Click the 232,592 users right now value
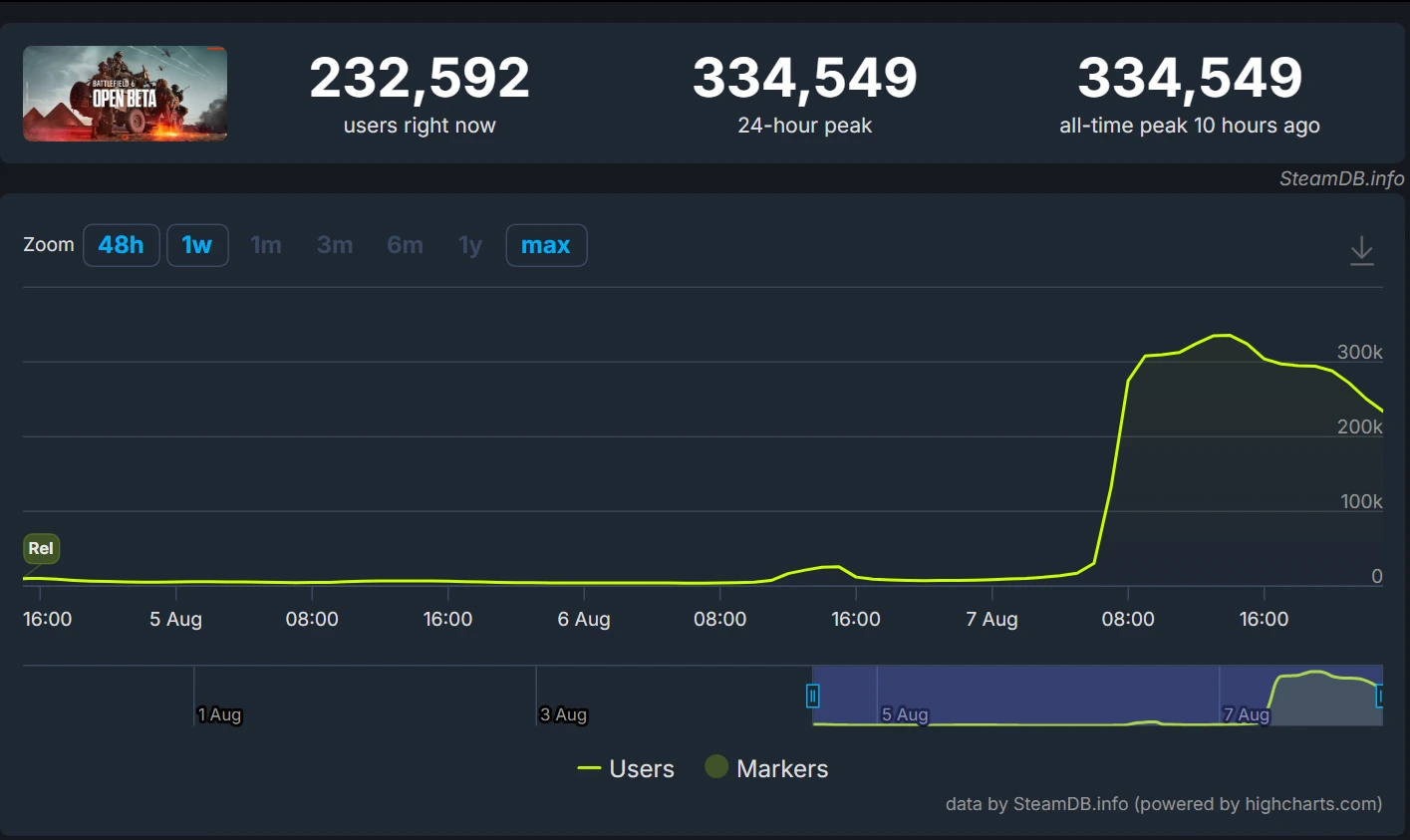The width and height of the screenshot is (1410, 840). click(420, 78)
